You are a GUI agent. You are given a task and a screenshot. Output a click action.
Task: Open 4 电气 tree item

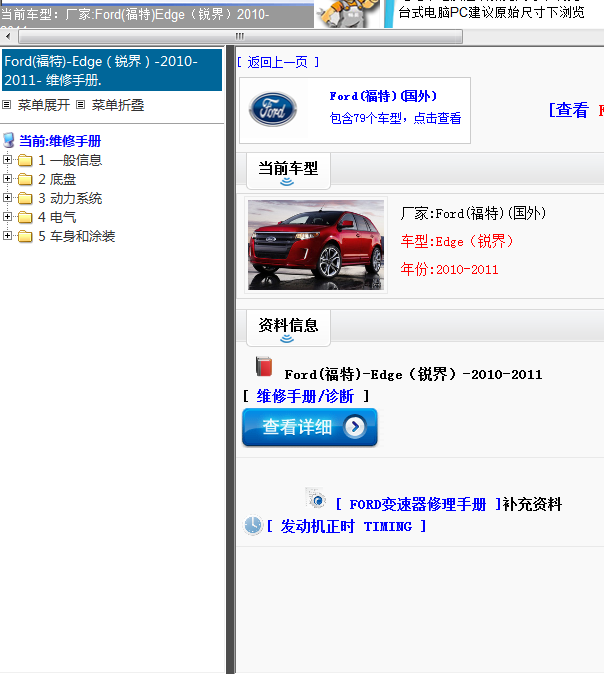click(x=57, y=217)
